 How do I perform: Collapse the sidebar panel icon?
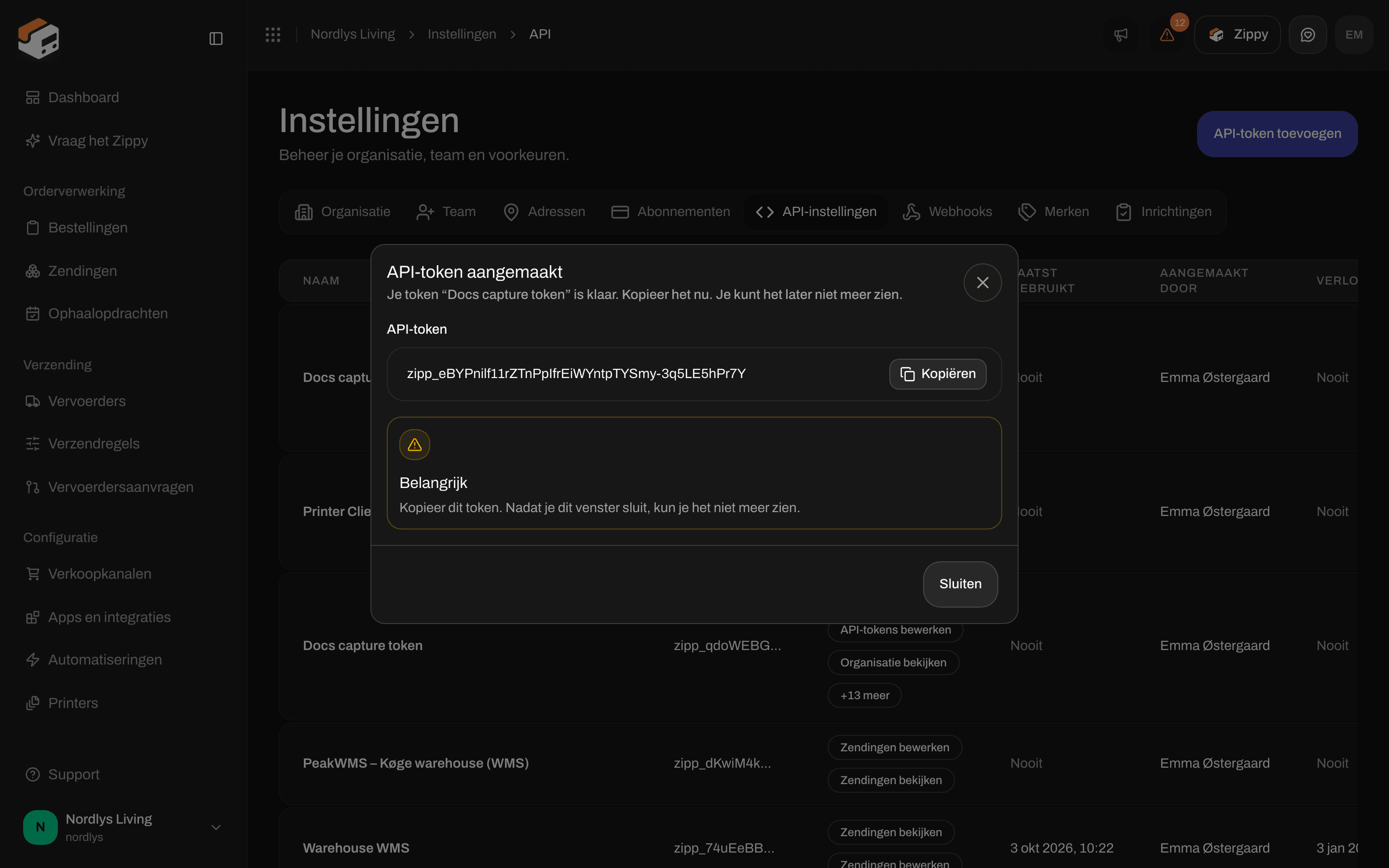click(216, 39)
